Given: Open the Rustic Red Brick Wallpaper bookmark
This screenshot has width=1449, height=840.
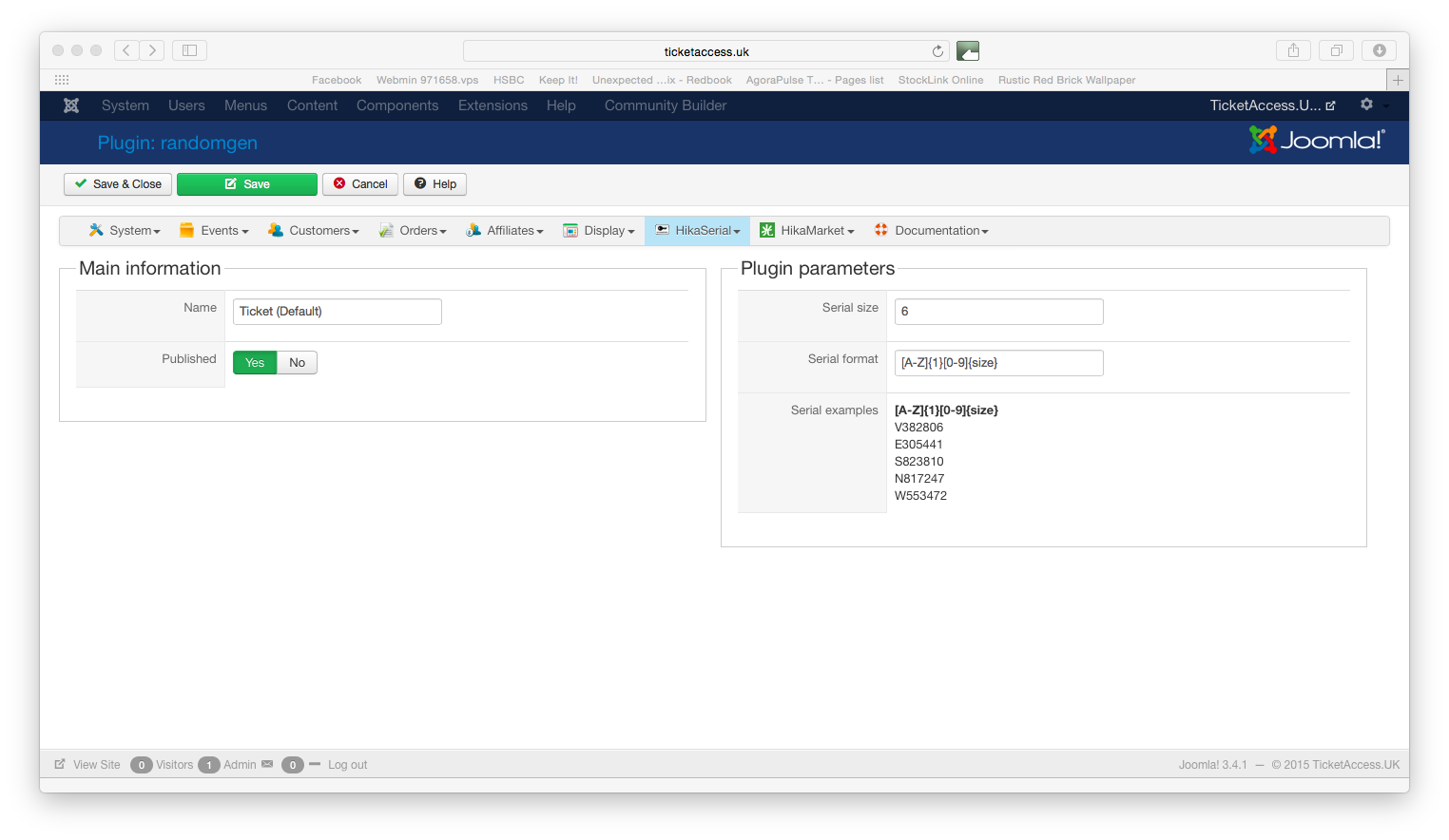Looking at the screenshot, I should 1067,80.
